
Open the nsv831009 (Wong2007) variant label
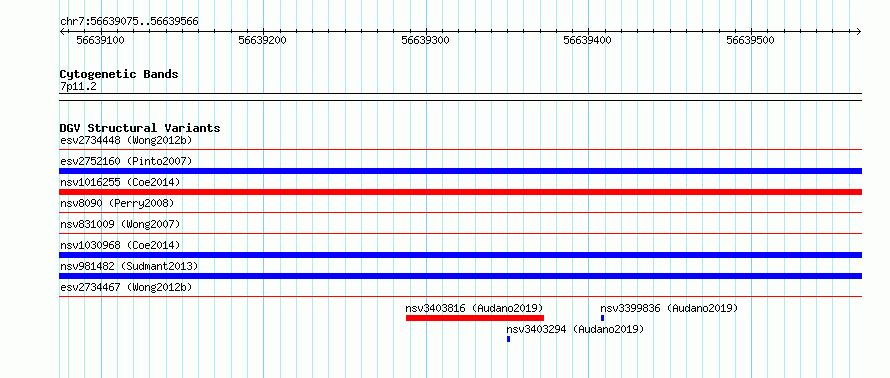[120, 224]
